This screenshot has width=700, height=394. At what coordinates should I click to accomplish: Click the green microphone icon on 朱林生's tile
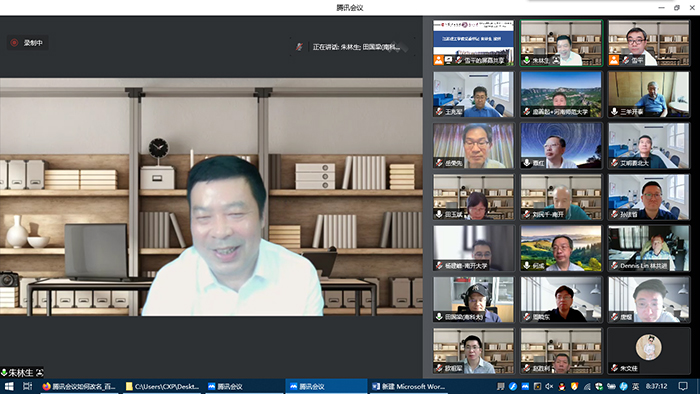pos(526,60)
